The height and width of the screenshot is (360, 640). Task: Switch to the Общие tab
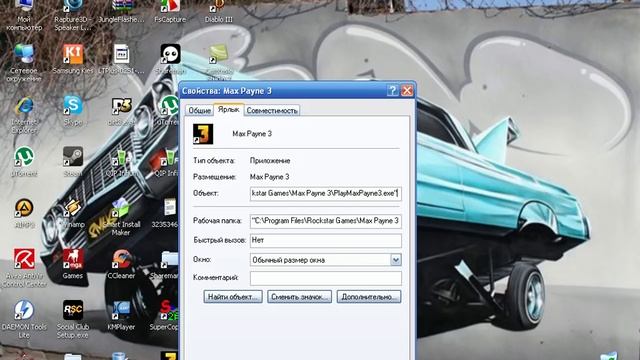(x=200, y=111)
